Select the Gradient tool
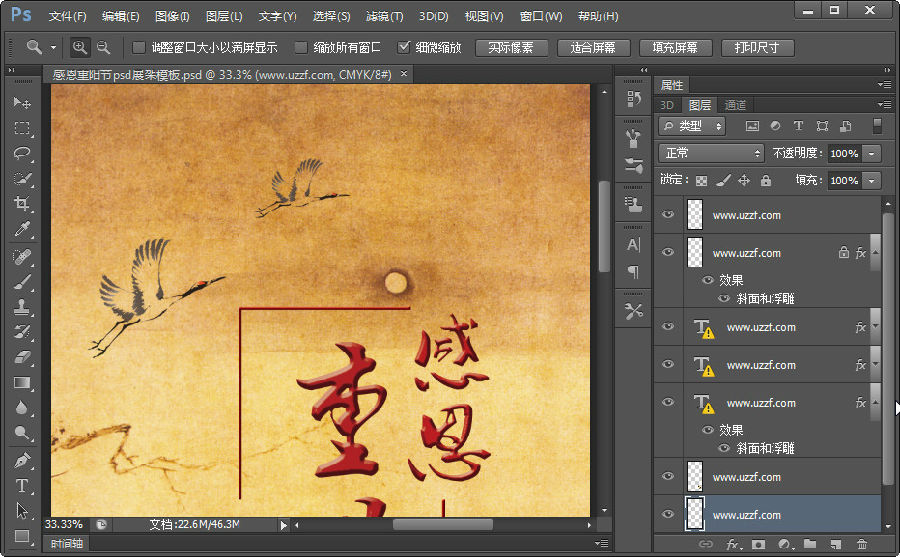900x557 pixels. point(22,383)
